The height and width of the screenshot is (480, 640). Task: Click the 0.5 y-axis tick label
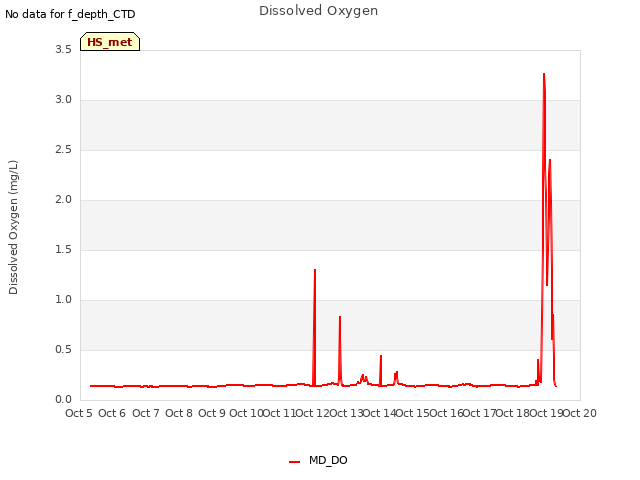click(x=63, y=350)
